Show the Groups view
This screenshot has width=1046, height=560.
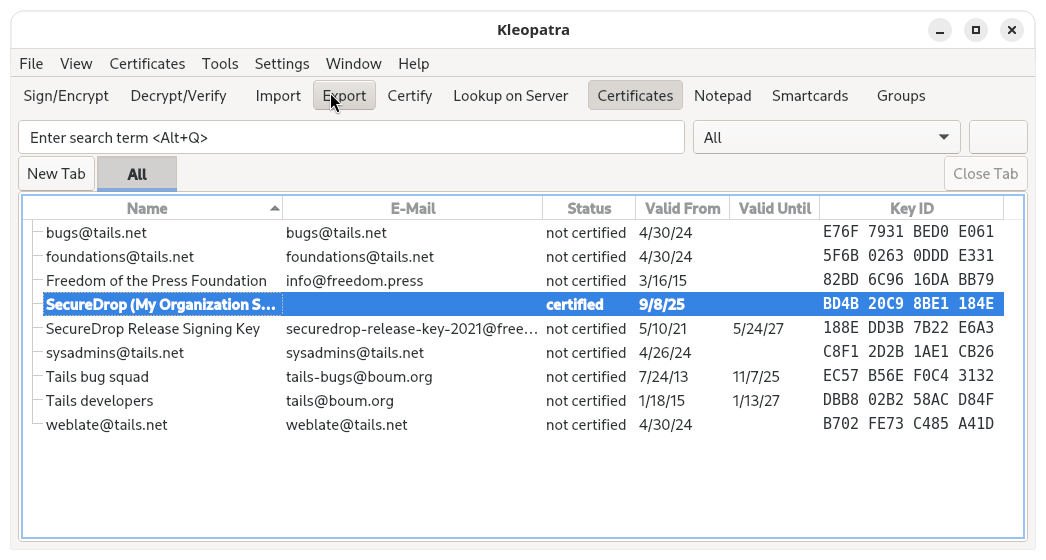[x=900, y=96]
